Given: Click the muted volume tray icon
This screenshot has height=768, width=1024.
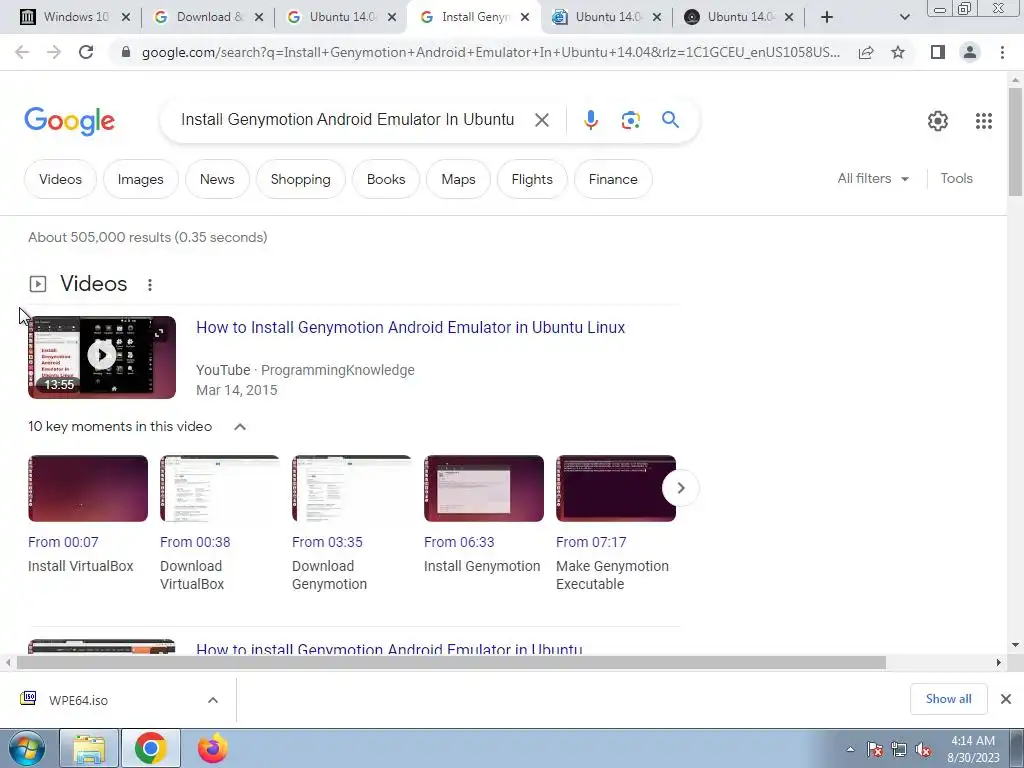Looking at the screenshot, I should tap(923, 750).
